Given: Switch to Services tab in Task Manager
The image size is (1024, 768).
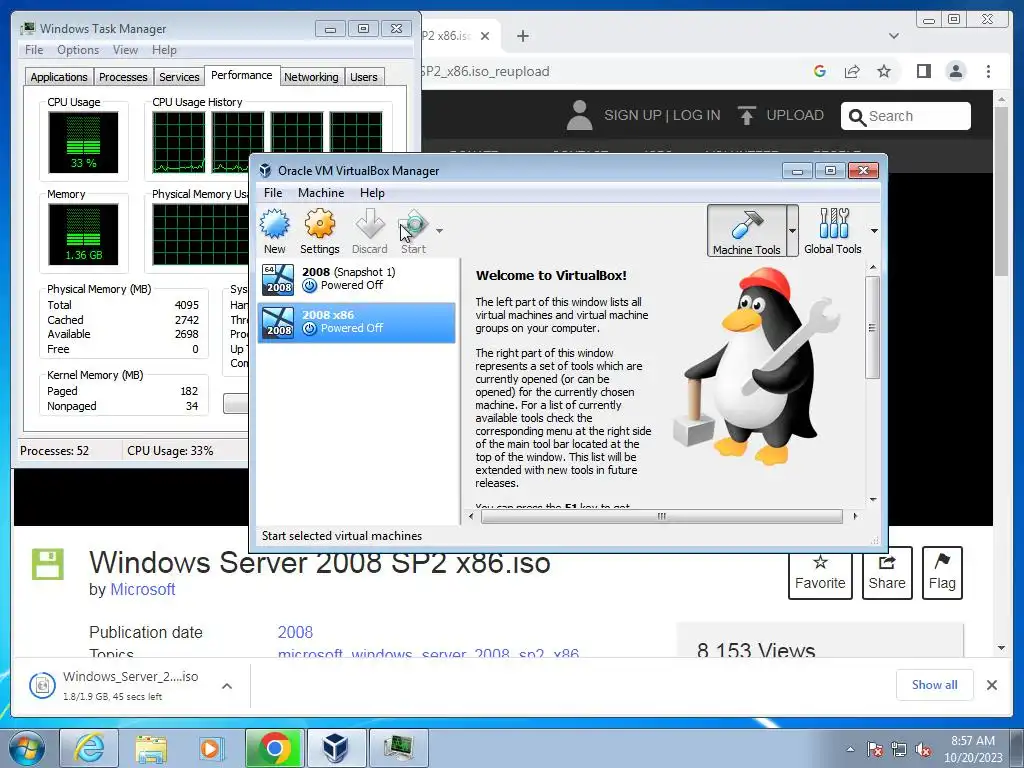Looking at the screenshot, I should click(x=179, y=77).
